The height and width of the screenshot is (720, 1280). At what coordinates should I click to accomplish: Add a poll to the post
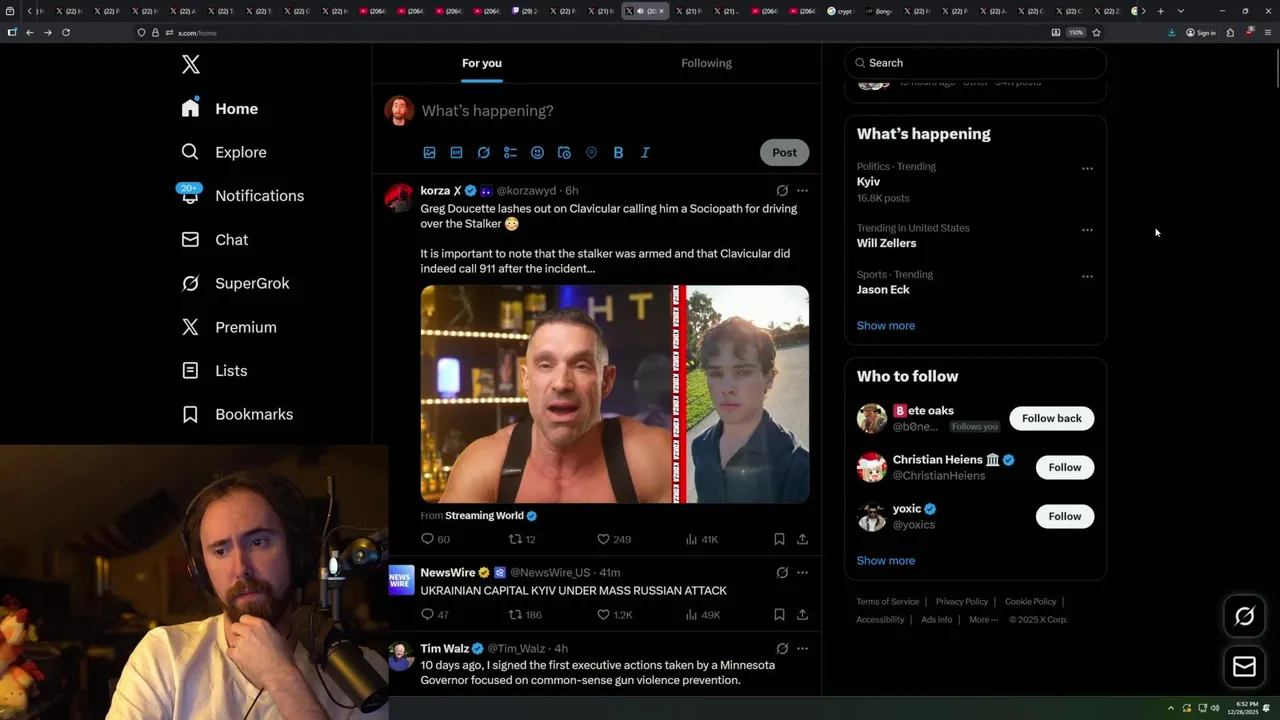(x=510, y=153)
